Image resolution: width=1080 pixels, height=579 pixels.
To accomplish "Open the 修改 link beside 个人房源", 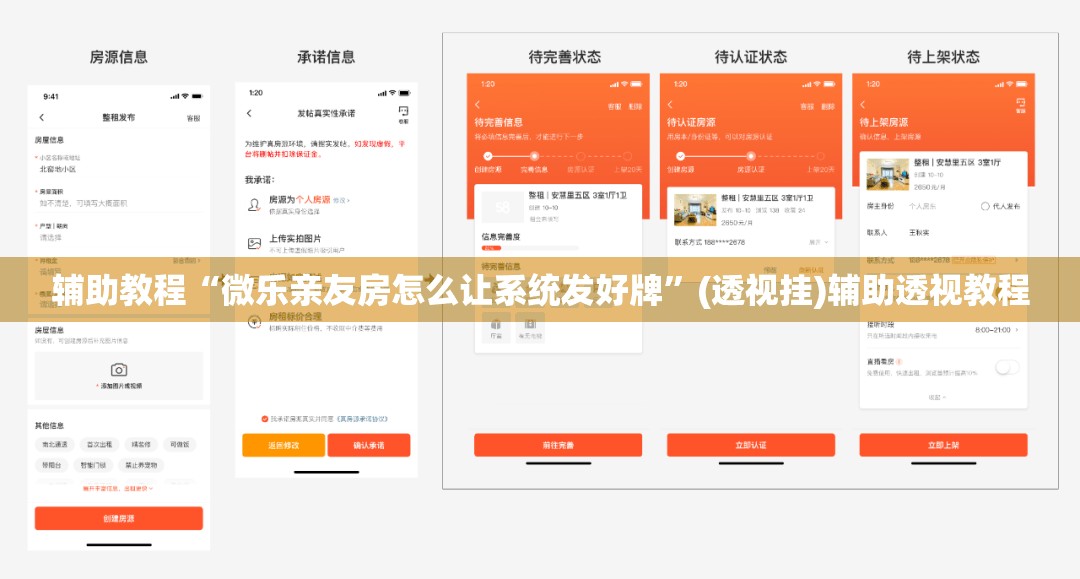I will [342, 200].
